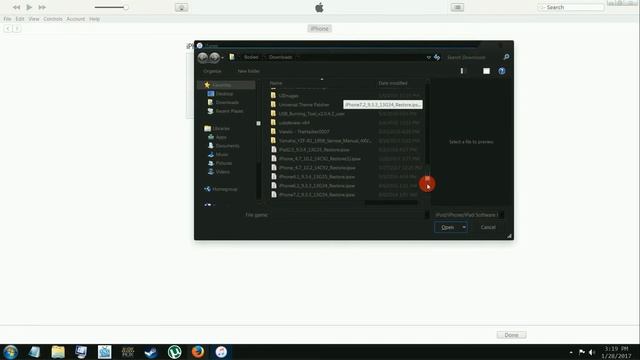Open the Help menu in iTunes
The width and height of the screenshot is (640, 360).
(x=94, y=19)
